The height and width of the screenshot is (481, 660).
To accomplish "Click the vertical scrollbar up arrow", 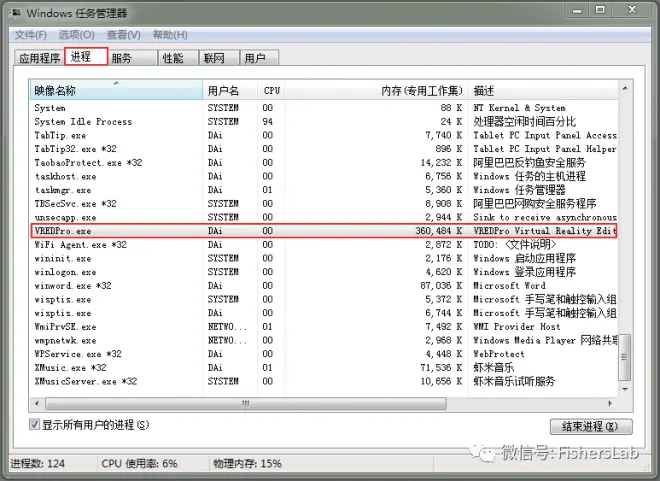I will coord(625,88).
